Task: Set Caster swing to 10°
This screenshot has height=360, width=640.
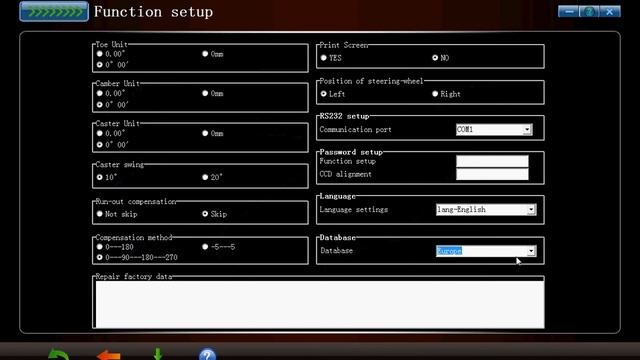Action: click(x=100, y=177)
